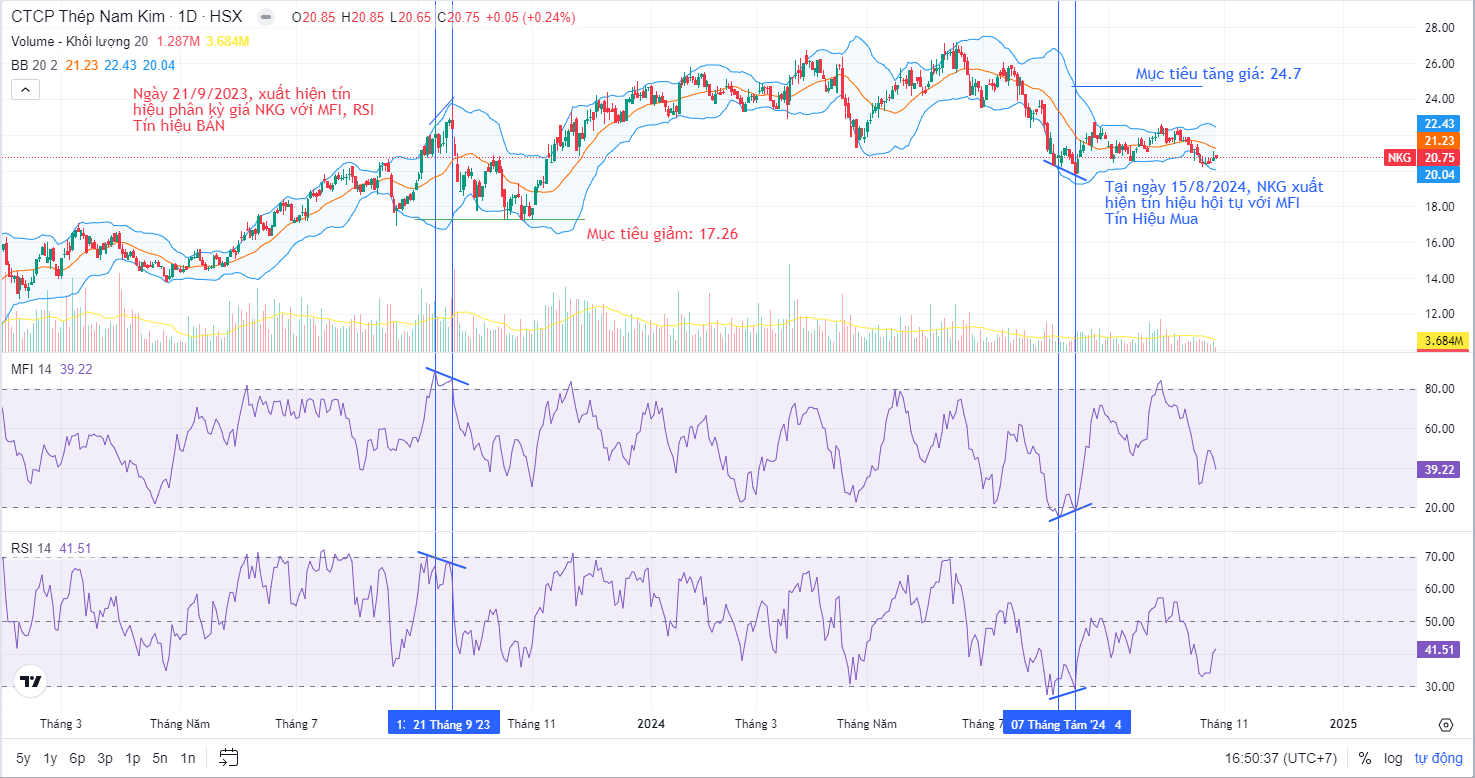The width and height of the screenshot is (1475, 778).
Task: Select the 1p time range
Action: (132, 758)
